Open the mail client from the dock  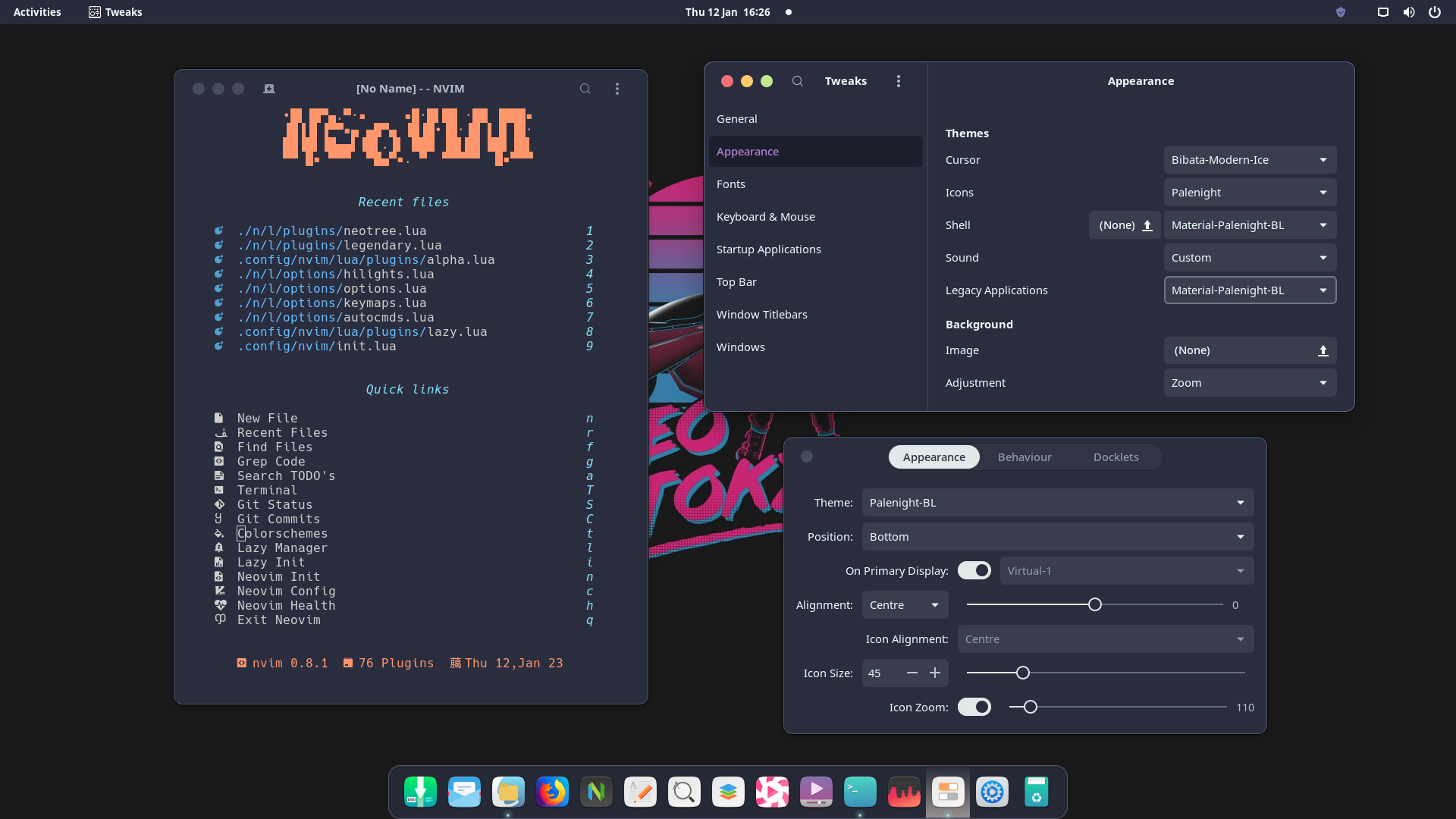pyautogui.click(x=464, y=792)
